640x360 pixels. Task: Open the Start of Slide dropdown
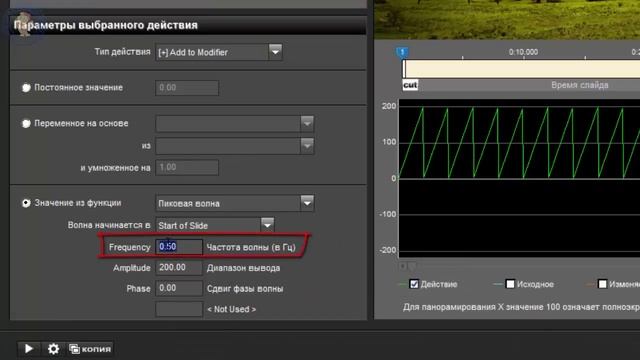pyautogui.click(x=267, y=225)
